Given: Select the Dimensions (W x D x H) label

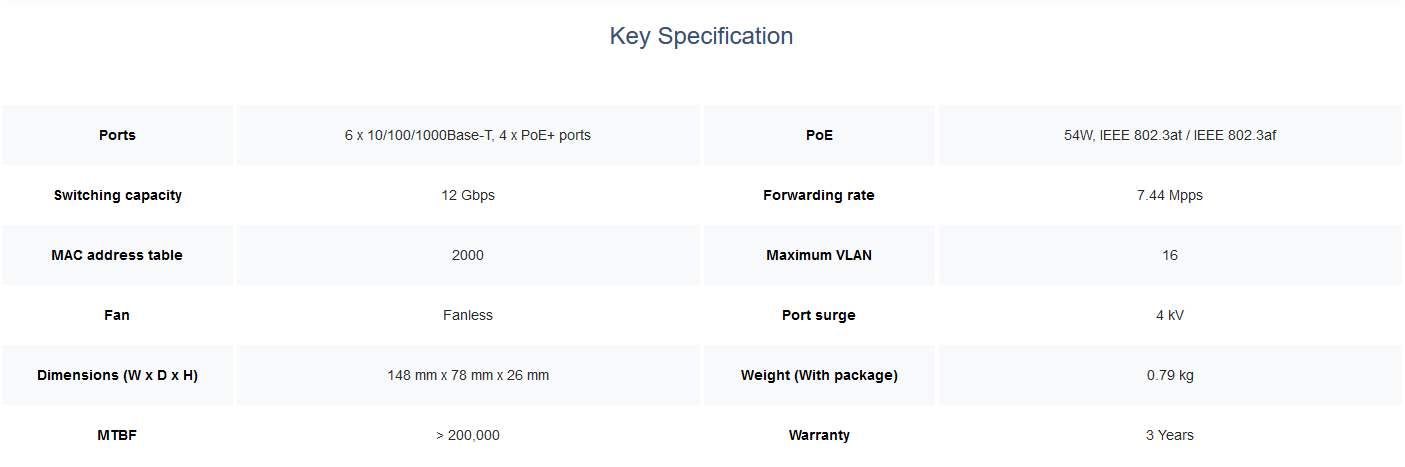Looking at the screenshot, I should click(x=117, y=375).
